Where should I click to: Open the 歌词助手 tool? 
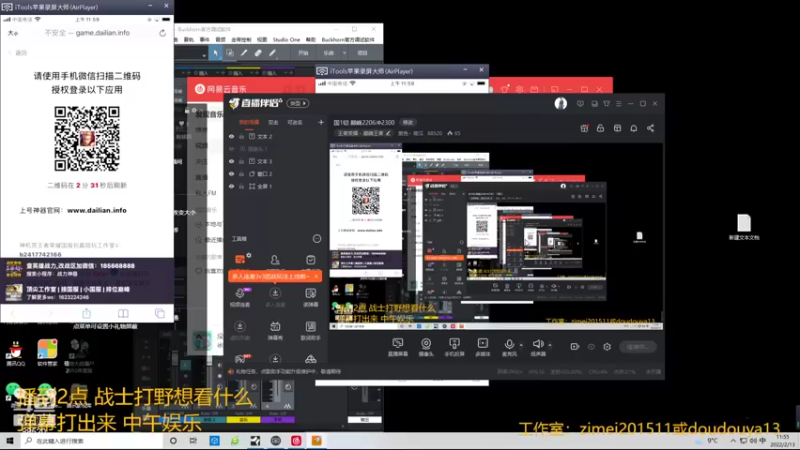coord(311,330)
